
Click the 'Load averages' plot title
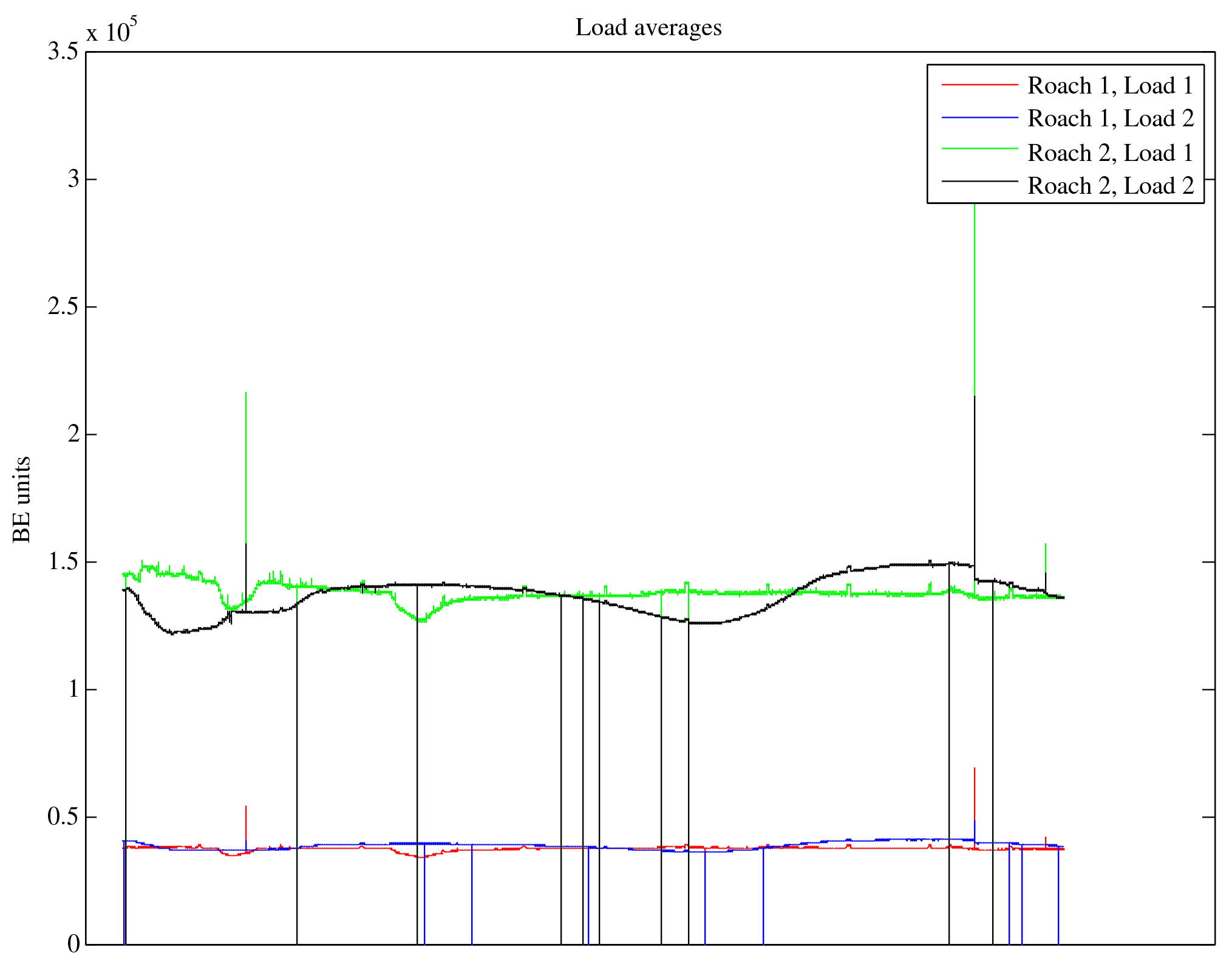[648, 28]
